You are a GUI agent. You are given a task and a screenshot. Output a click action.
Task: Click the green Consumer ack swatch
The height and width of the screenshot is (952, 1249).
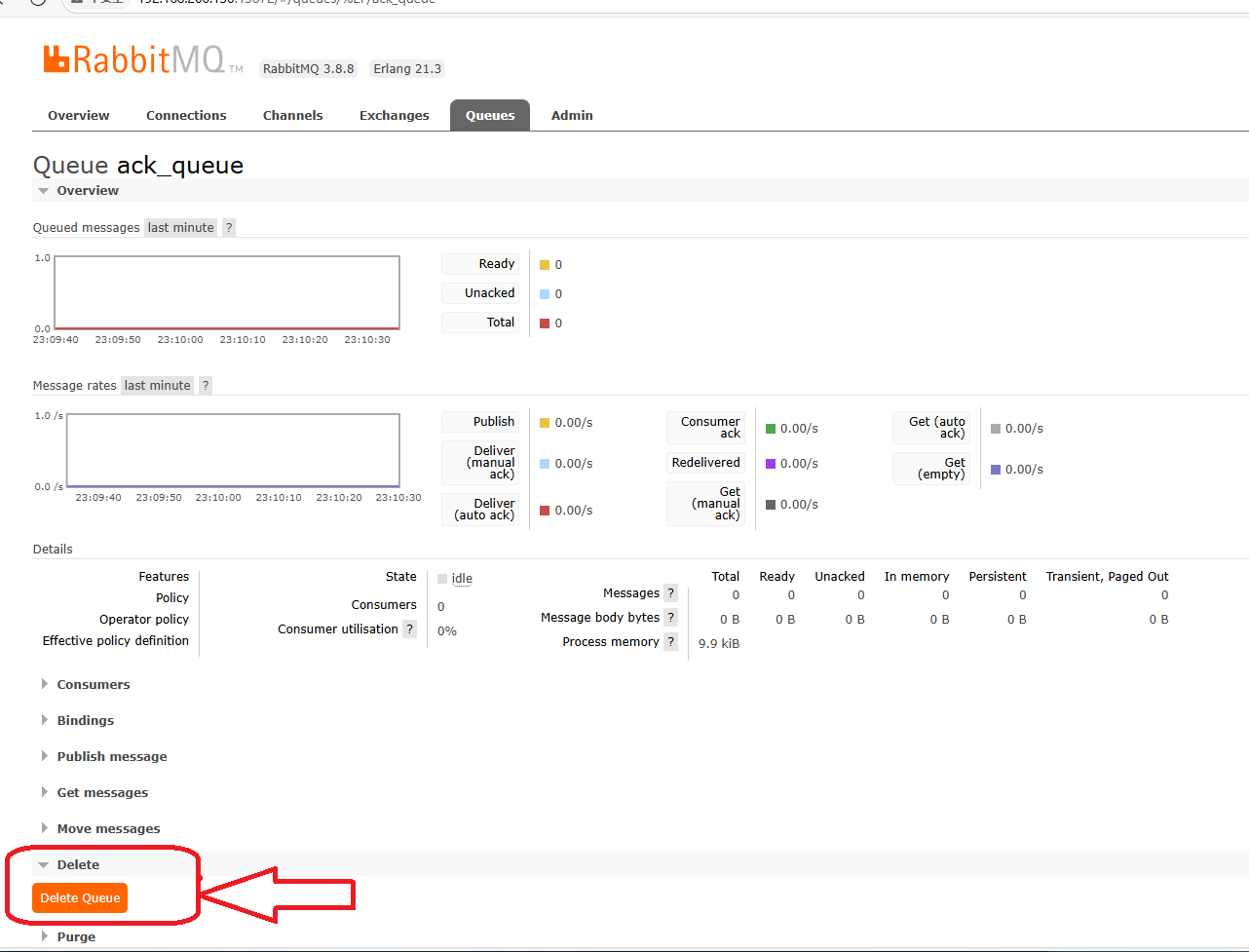click(771, 429)
